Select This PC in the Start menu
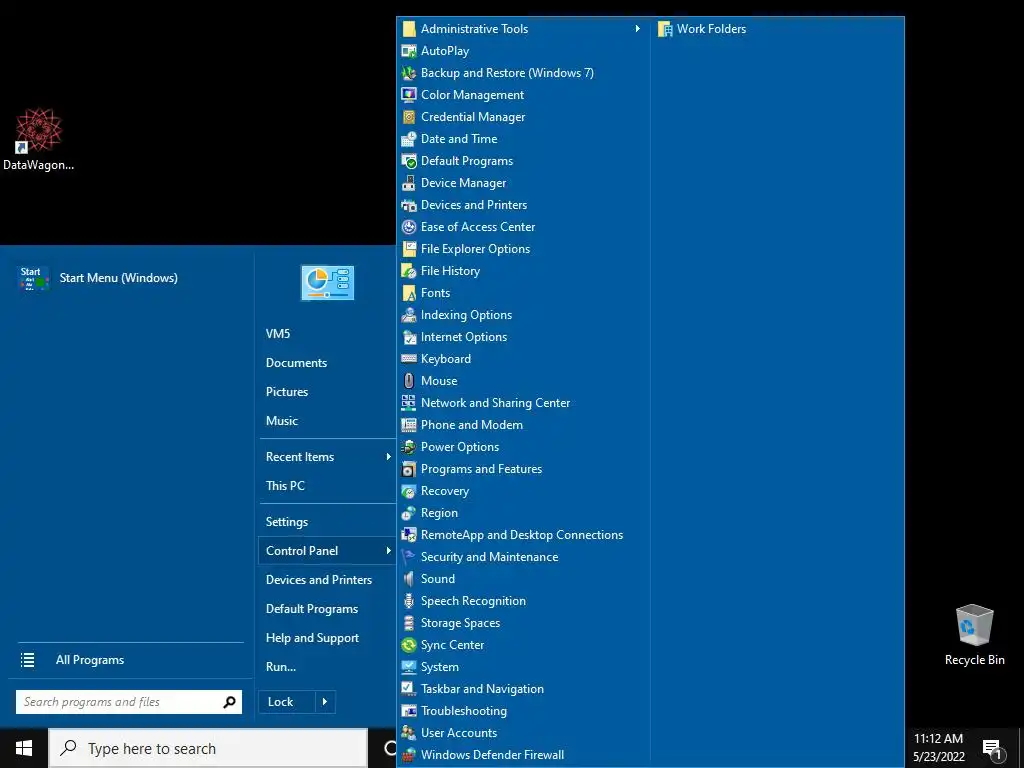Screen dimensions: 1024x768 point(285,485)
